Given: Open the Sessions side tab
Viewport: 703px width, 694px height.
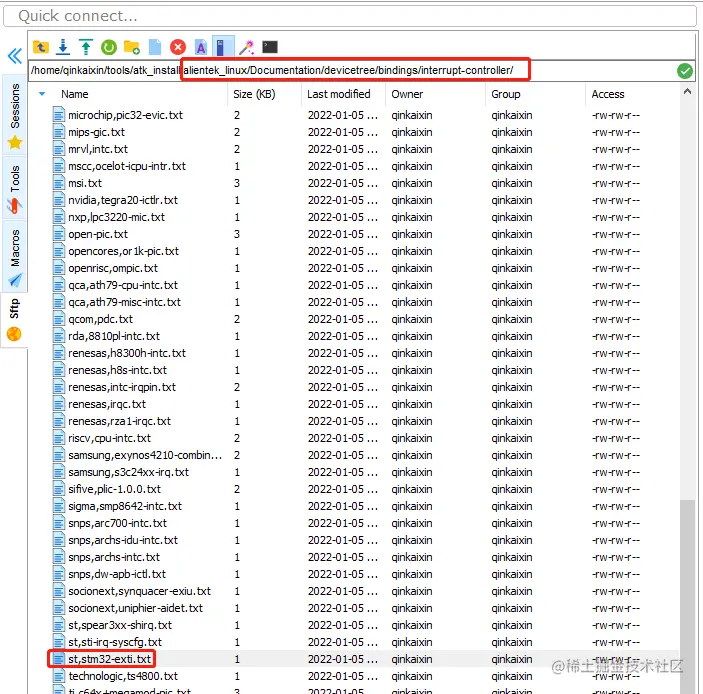Looking at the screenshot, I should (x=14, y=115).
